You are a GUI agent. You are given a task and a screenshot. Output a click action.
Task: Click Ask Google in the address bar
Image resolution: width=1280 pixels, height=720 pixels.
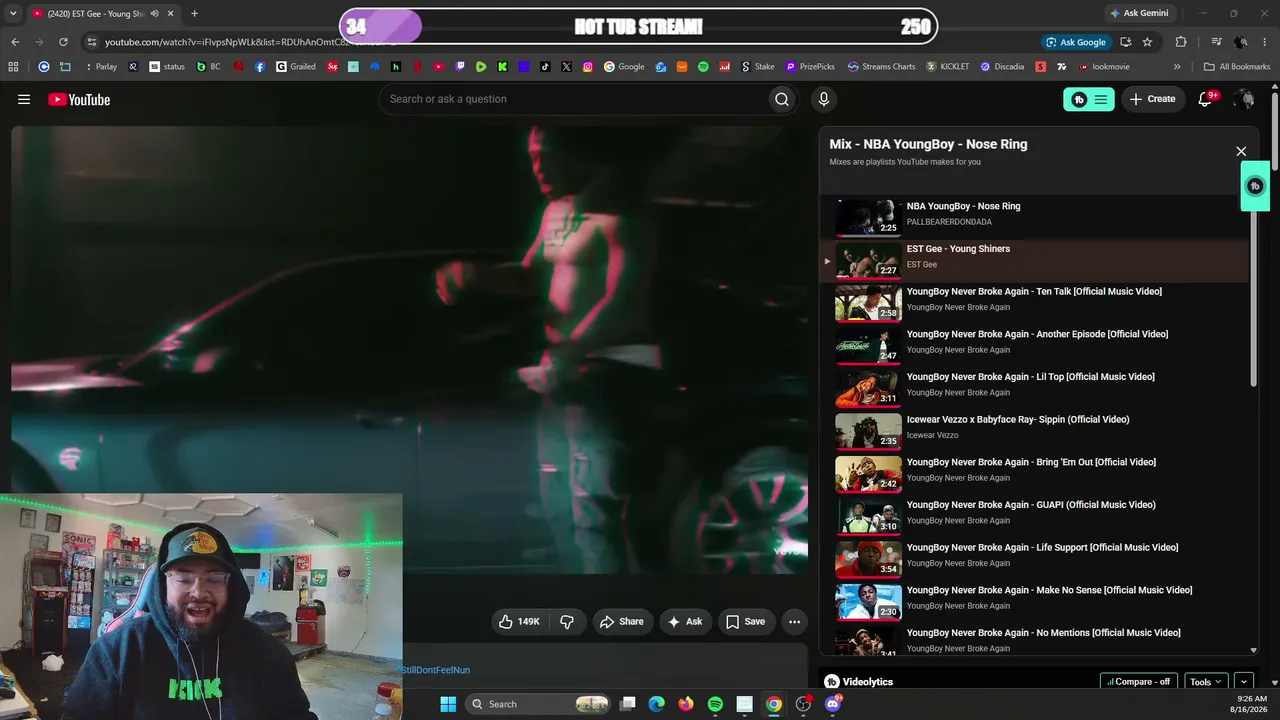pos(1075,42)
